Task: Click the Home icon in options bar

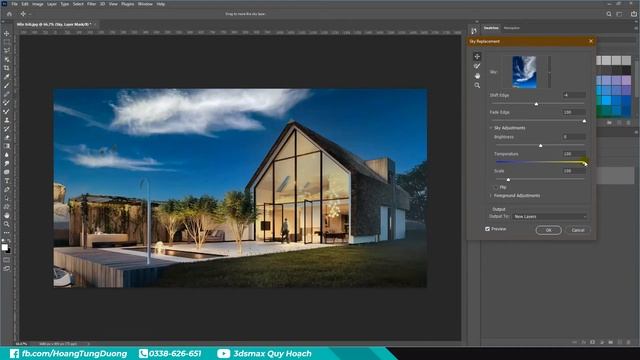Action: click(x=9, y=14)
